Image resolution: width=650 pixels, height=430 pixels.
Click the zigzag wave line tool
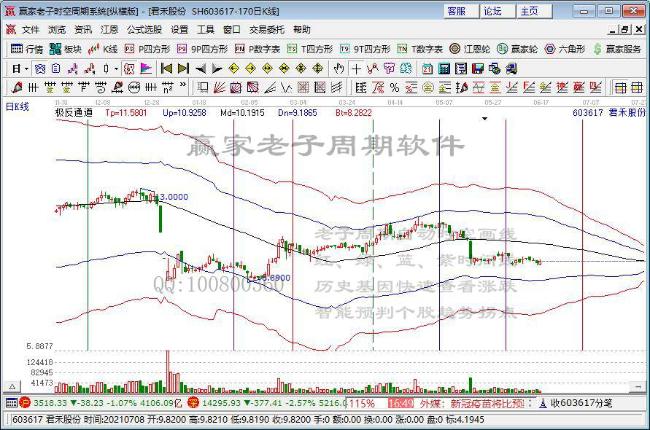[286, 87]
